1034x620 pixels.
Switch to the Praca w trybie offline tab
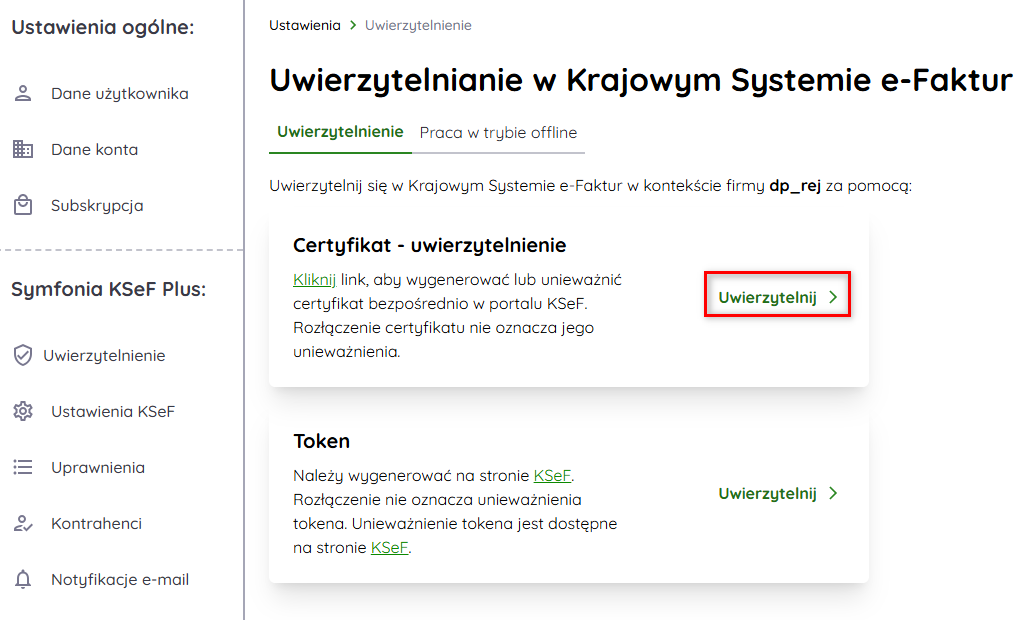pos(498,133)
